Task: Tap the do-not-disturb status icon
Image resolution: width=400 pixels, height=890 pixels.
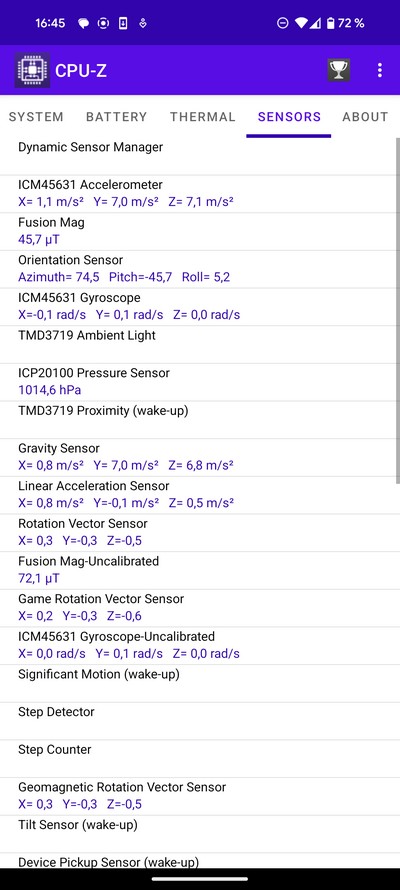Action: pyautogui.click(x=282, y=23)
